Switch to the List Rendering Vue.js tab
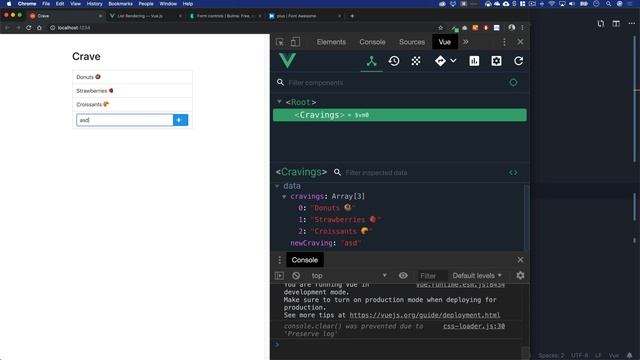640x360 pixels. click(x=144, y=16)
